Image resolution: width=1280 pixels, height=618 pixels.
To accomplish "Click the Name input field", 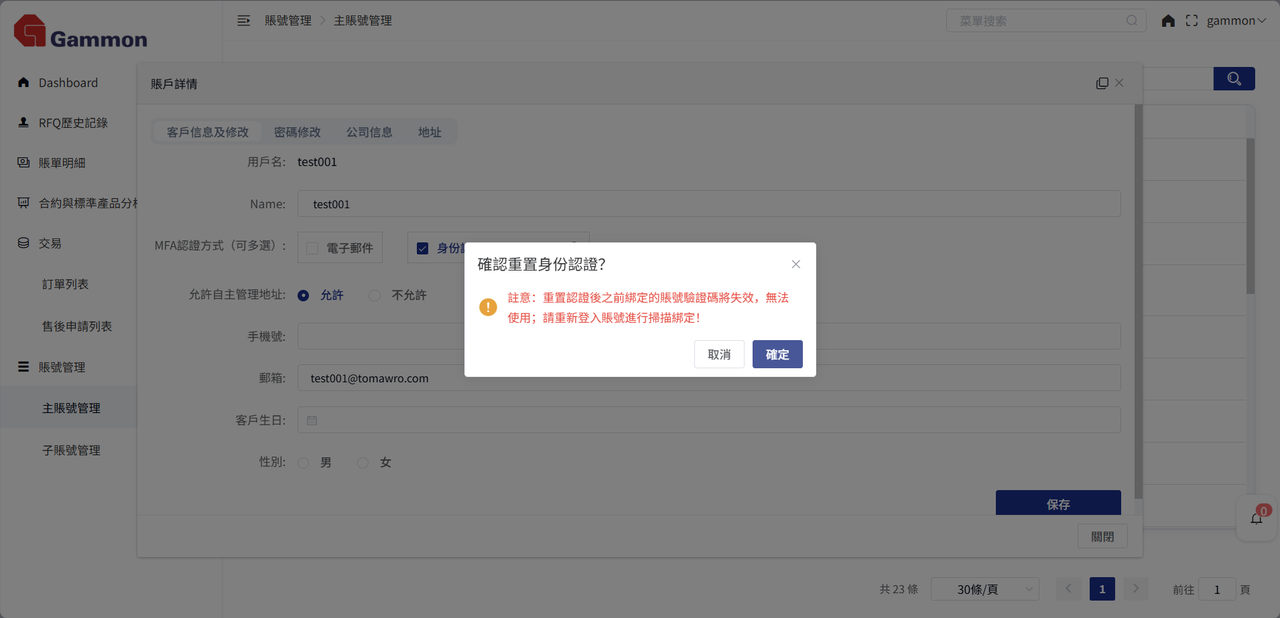I will pyautogui.click(x=708, y=204).
